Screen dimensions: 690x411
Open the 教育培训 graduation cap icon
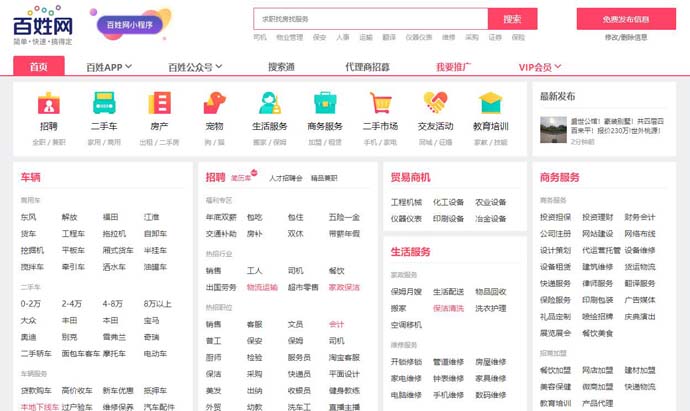point(491,103)
